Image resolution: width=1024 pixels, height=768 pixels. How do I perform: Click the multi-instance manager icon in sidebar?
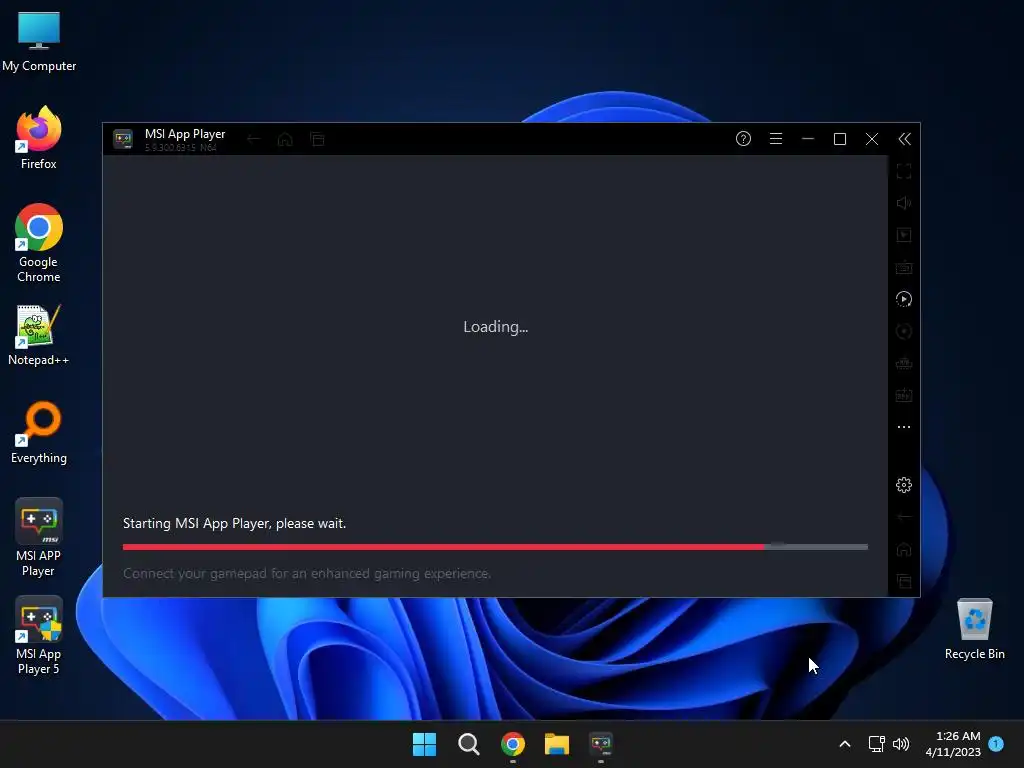[x=904, y=363]
